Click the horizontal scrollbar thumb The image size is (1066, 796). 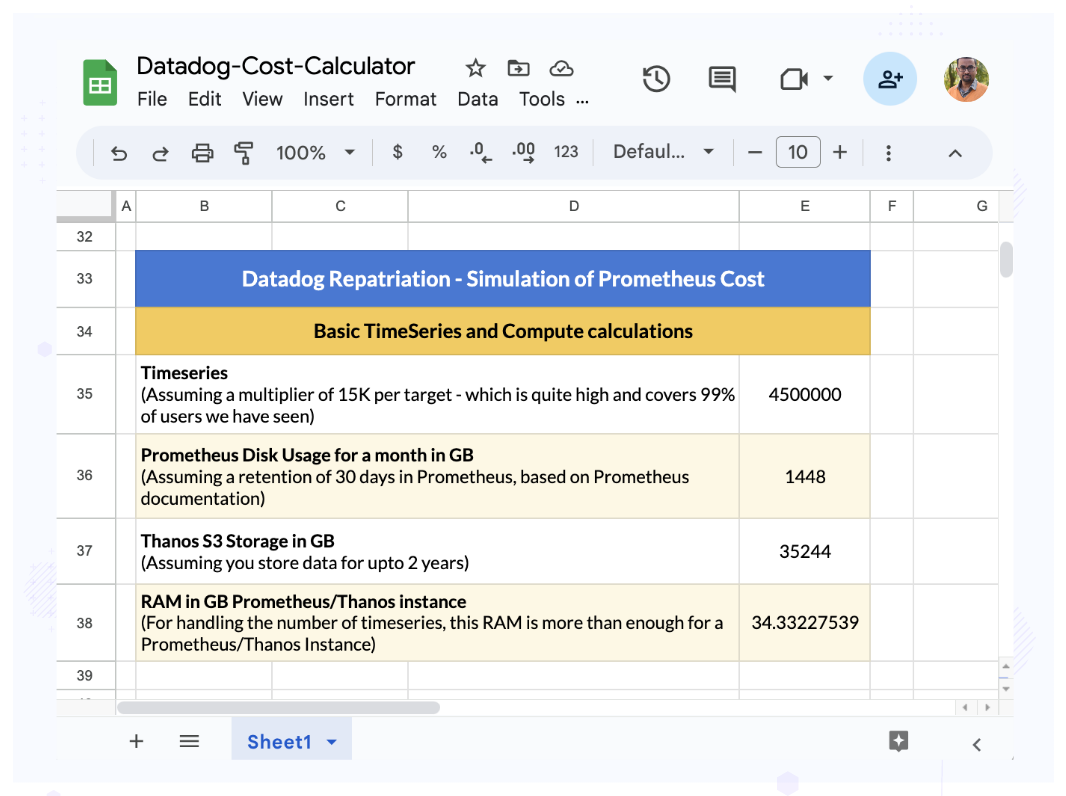click(279, 708)
